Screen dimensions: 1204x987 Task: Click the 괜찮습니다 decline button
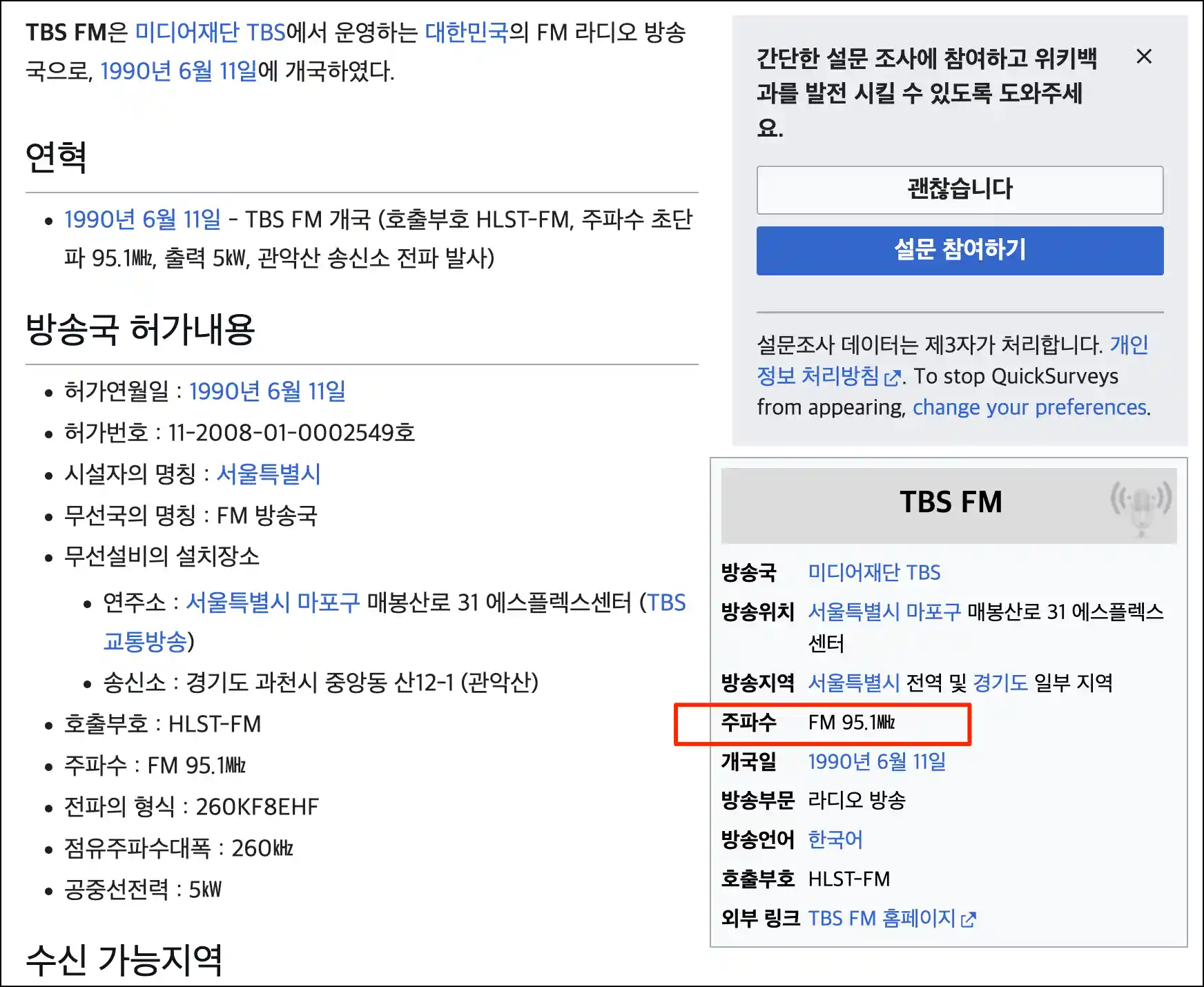pos(960,190)
